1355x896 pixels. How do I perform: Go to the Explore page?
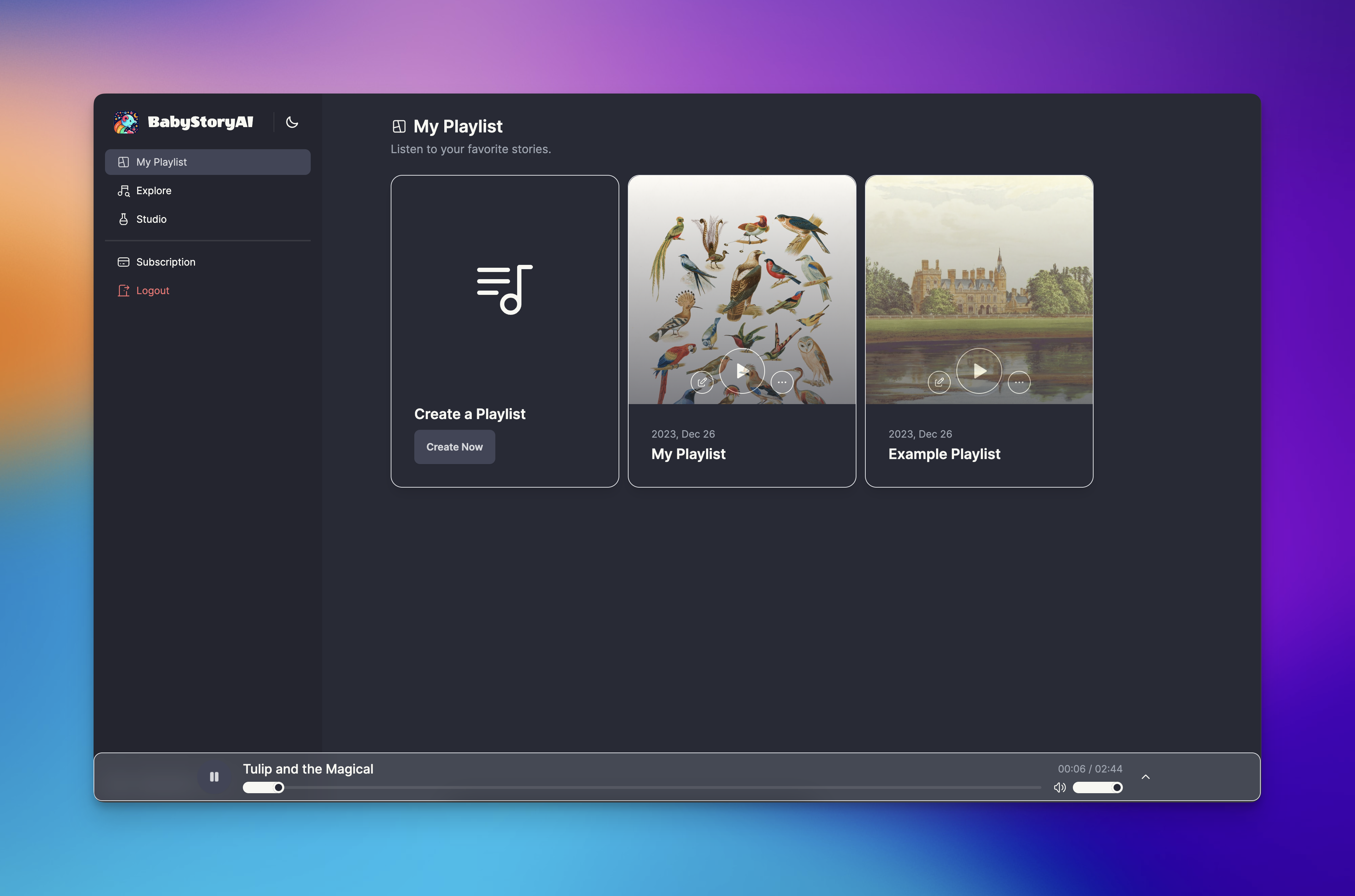pos(153,191)
